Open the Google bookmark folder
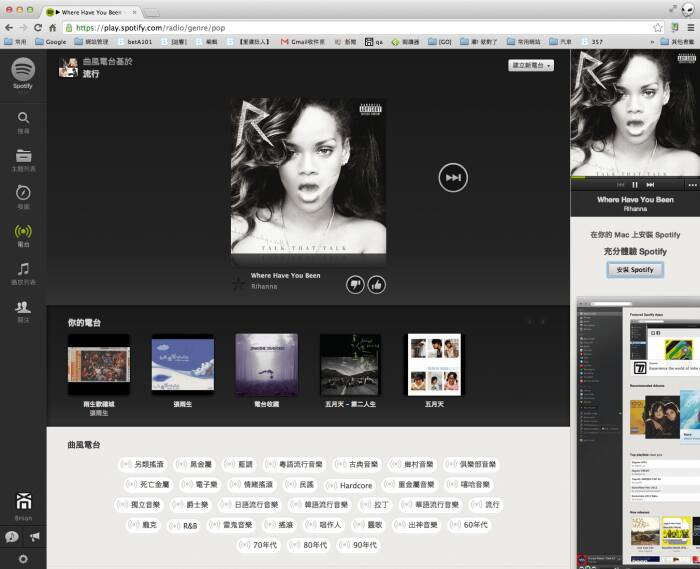 50,42
